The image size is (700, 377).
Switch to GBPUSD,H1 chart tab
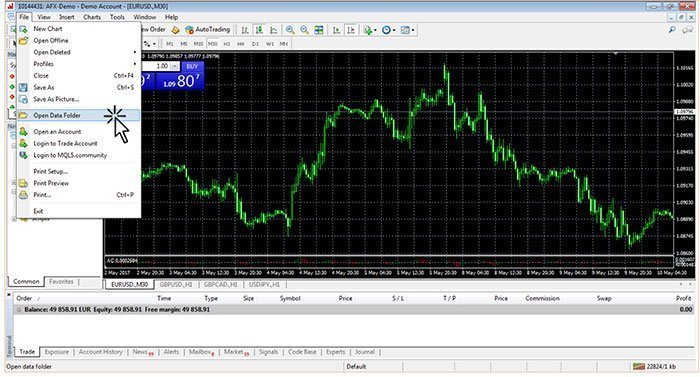click(176, 285)
